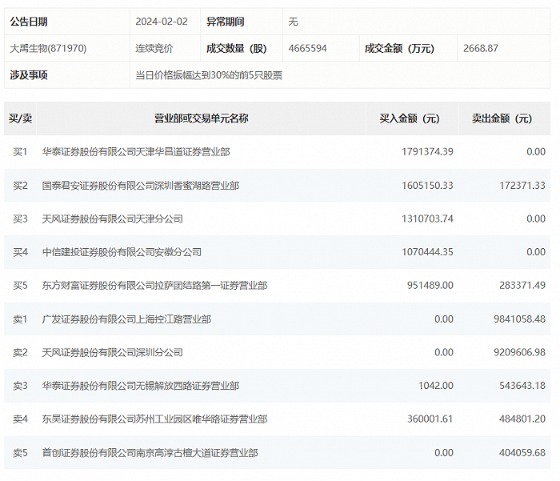Screen dimensions: 560x481
Task: Click 东吴证券苏州工业园区唯华路营业部 entry
Action: (x=154, y=419)
